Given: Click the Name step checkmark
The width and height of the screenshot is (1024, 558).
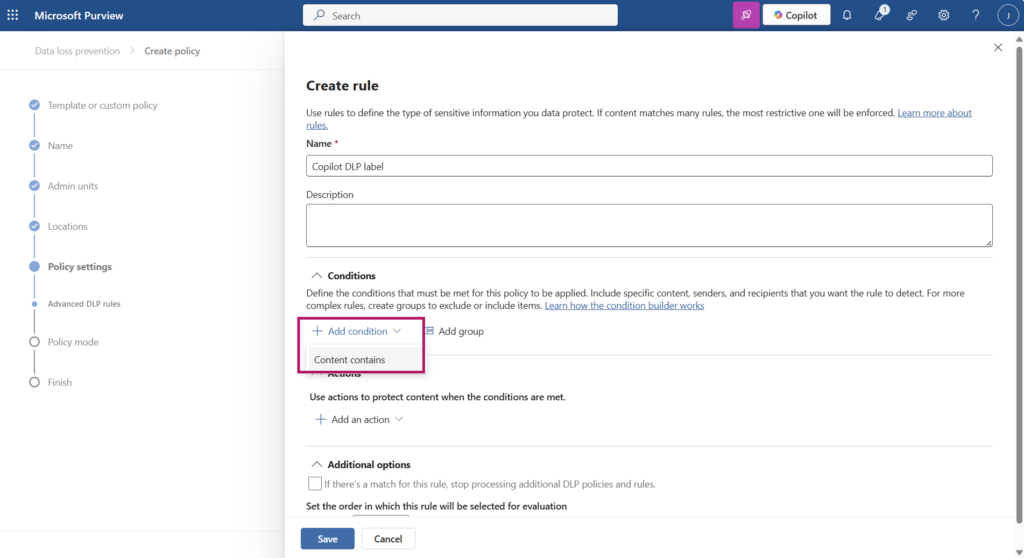Looking at the screenshot, I should (x=34, y=145).
